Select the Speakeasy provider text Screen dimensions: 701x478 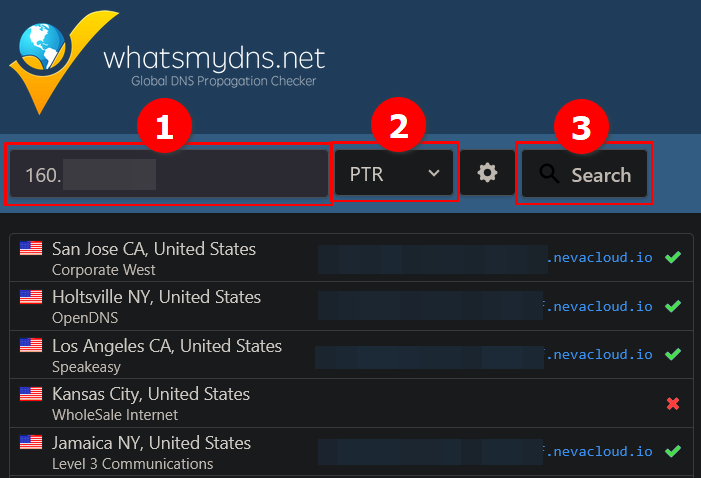coord(86,367)
